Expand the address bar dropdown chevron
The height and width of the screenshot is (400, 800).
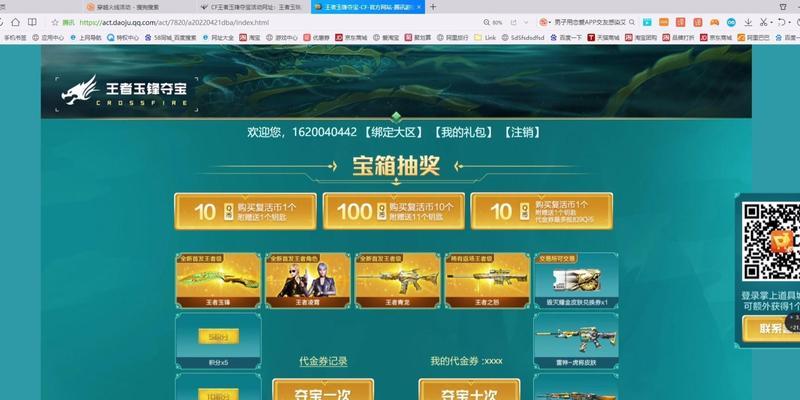[526, 22]
